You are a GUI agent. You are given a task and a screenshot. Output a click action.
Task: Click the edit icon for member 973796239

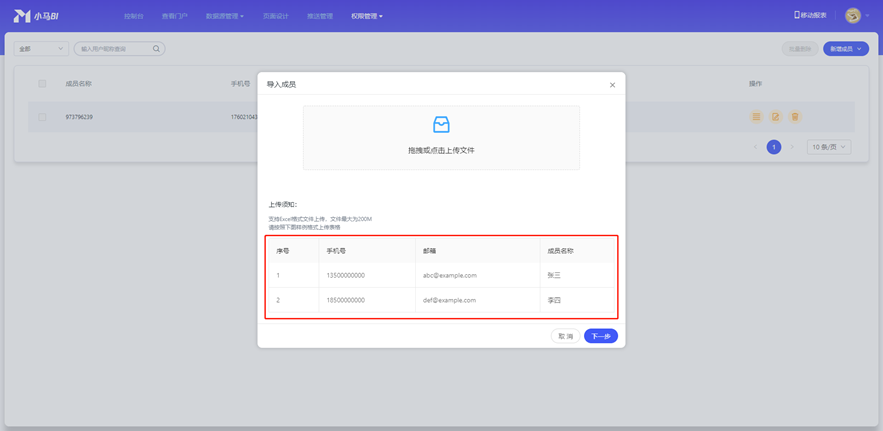[775, 117]
